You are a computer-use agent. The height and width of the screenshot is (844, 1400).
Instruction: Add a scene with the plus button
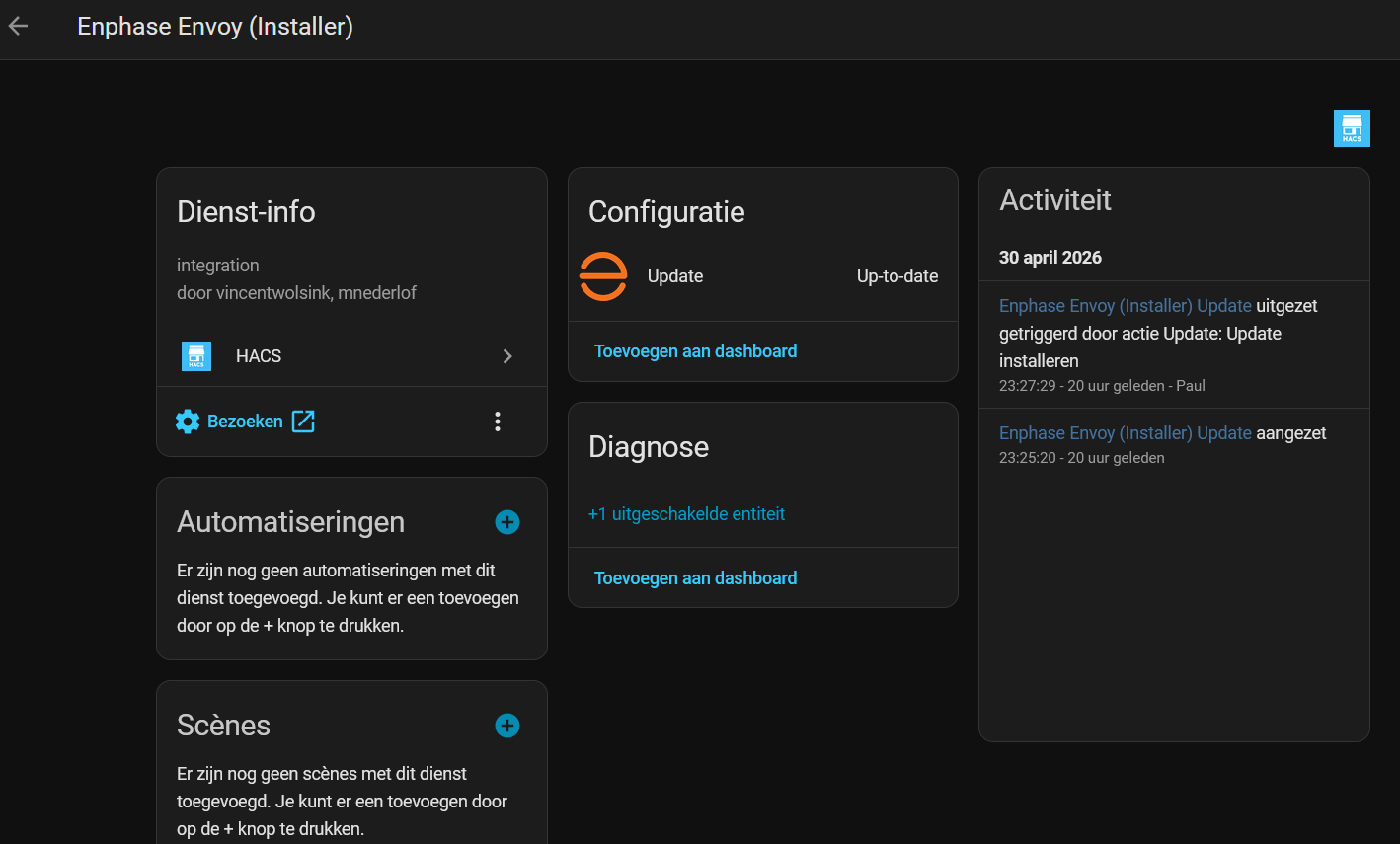(x=507, y=726)
